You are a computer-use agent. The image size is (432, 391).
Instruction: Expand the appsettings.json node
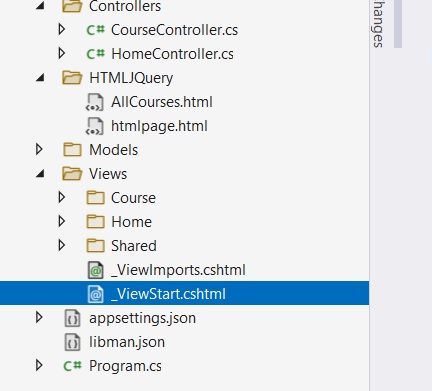coord(39,317)
